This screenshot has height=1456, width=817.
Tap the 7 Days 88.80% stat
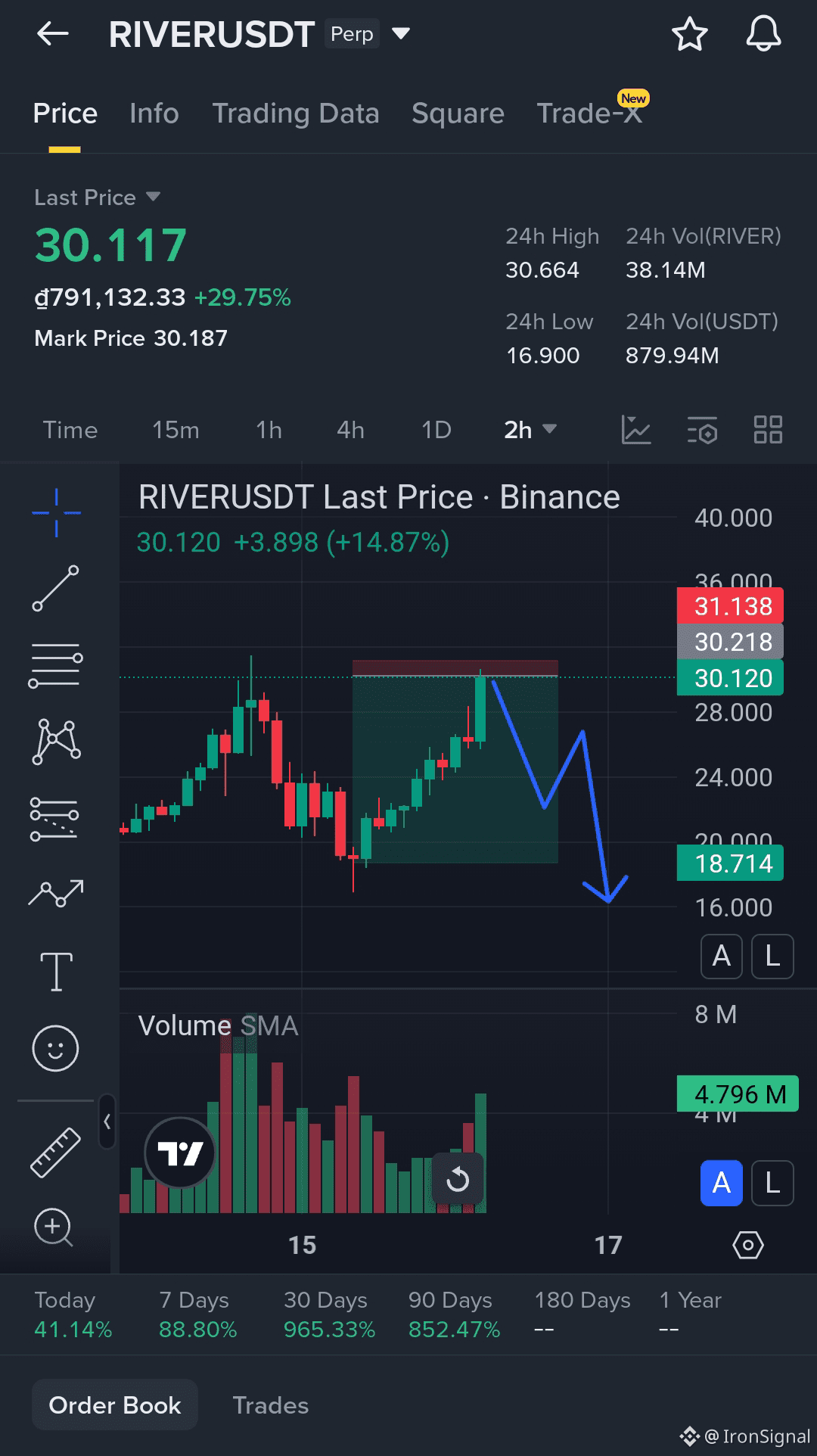(x=197, y=1314)
